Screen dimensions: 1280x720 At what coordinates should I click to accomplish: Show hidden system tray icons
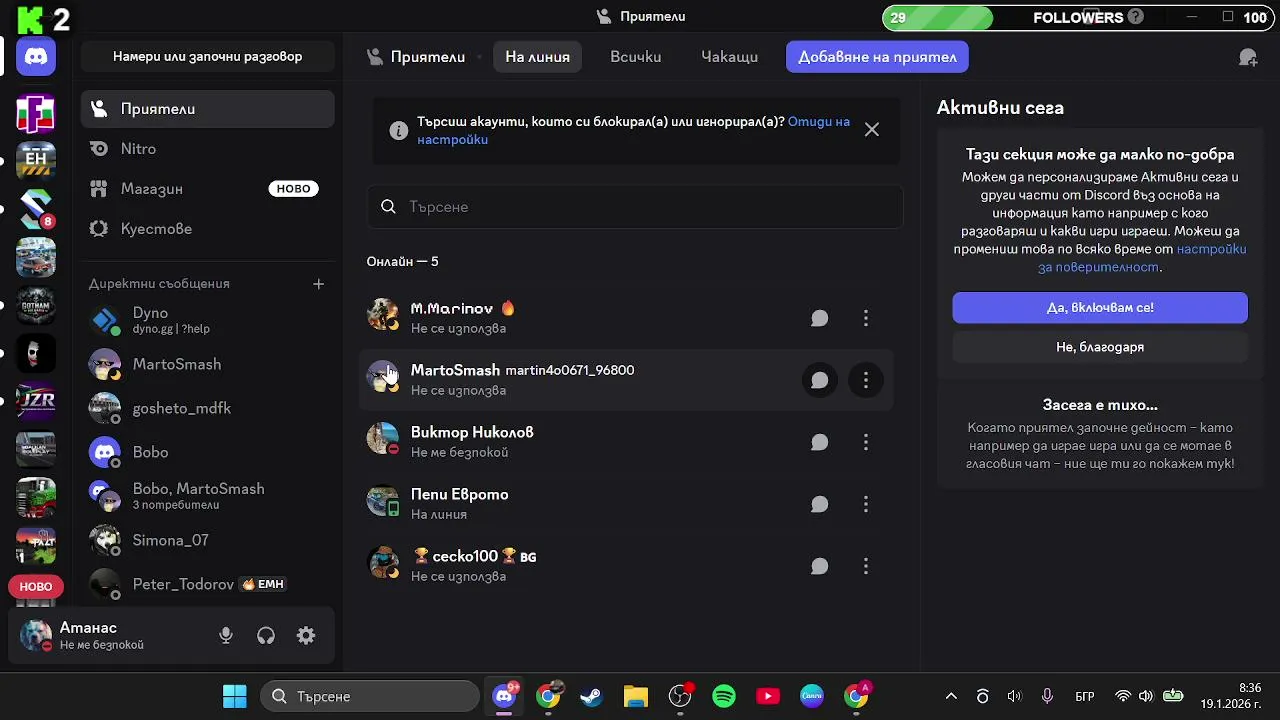click(951, 696)
